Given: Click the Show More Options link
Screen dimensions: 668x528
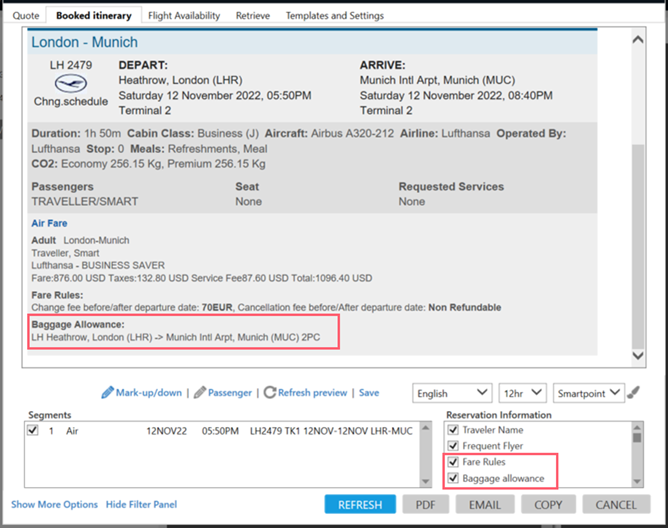Looking at the screenshot, I should point(55,505).
